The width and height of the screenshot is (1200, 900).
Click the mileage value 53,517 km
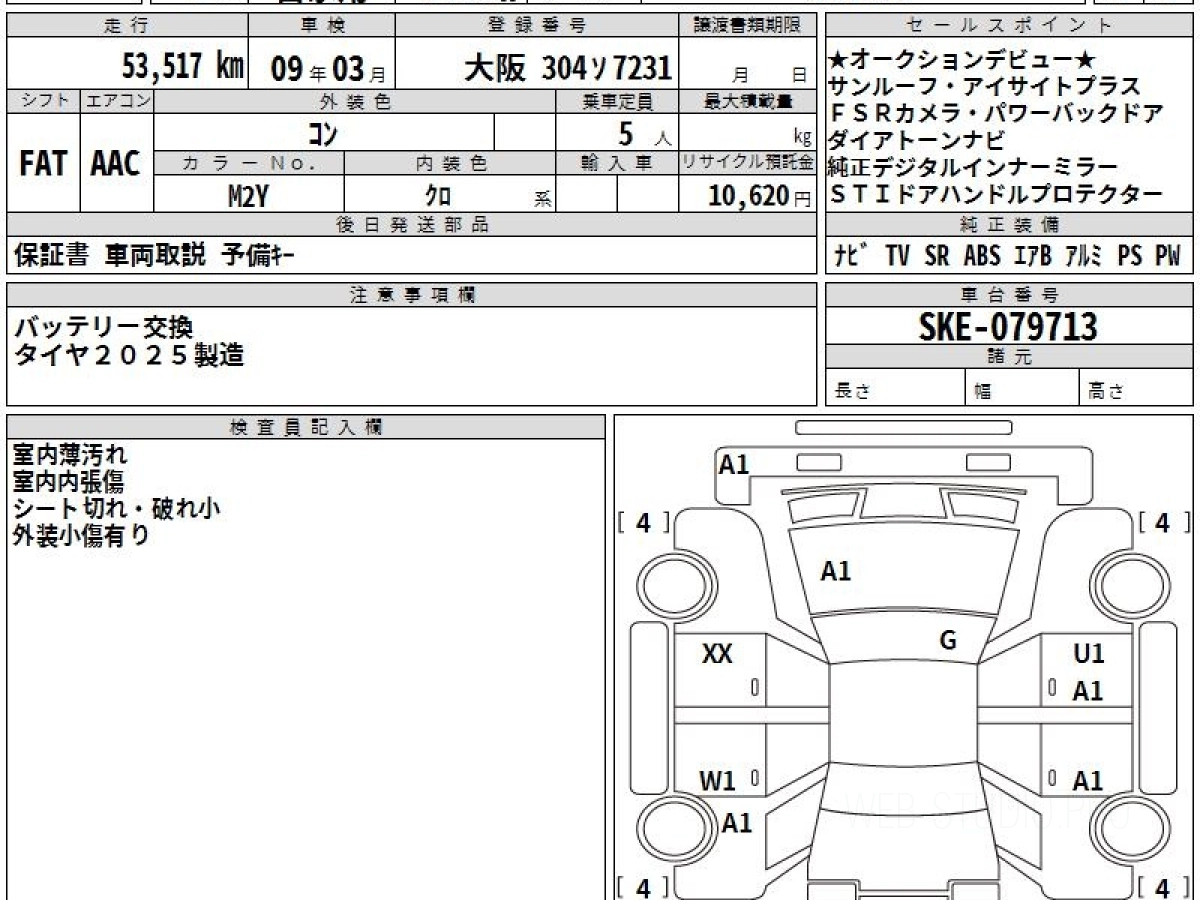pos(183,67)
